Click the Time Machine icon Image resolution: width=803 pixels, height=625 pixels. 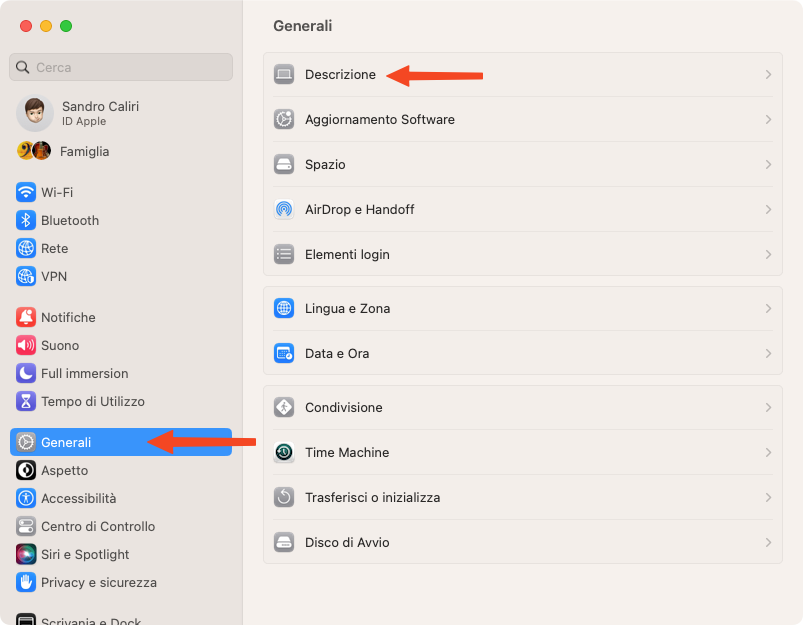pyautogui.click(x=284, y=452)
